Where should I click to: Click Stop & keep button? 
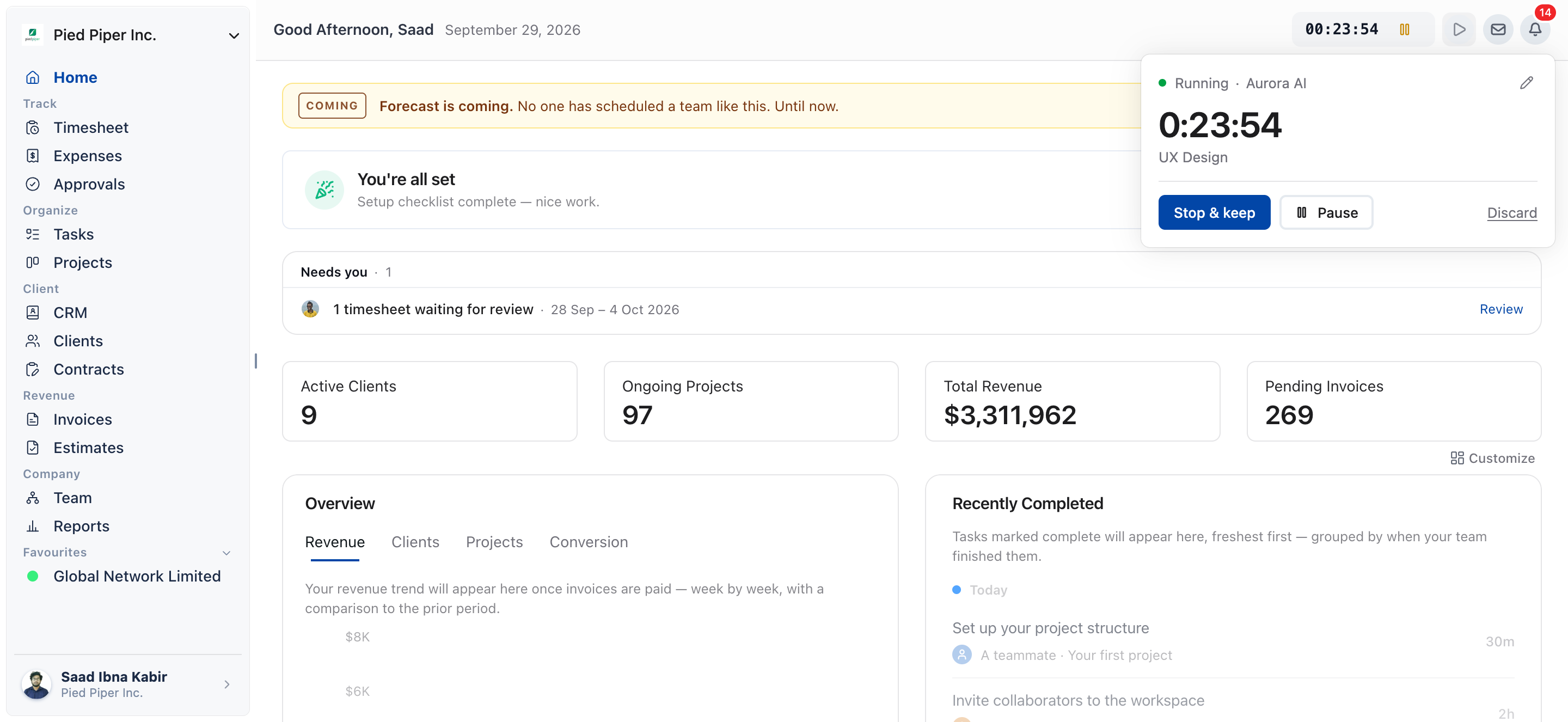click(x=1214, y=212)
